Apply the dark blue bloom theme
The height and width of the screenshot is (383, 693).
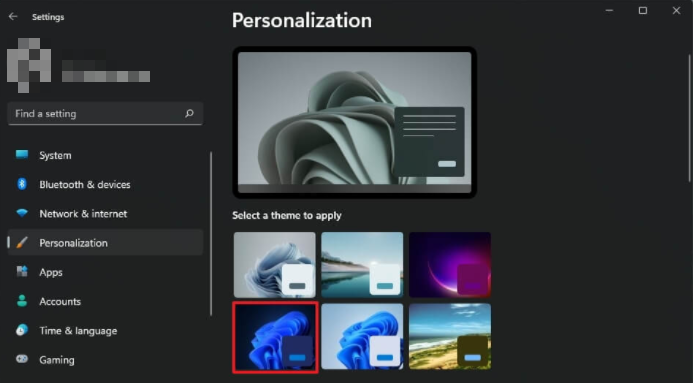[x=274, y=337]
